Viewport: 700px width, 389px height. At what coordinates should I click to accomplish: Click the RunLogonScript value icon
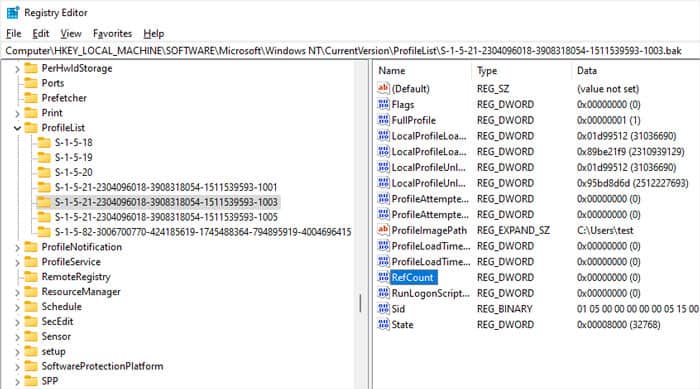pyautogui.click(x=383, y=293)
